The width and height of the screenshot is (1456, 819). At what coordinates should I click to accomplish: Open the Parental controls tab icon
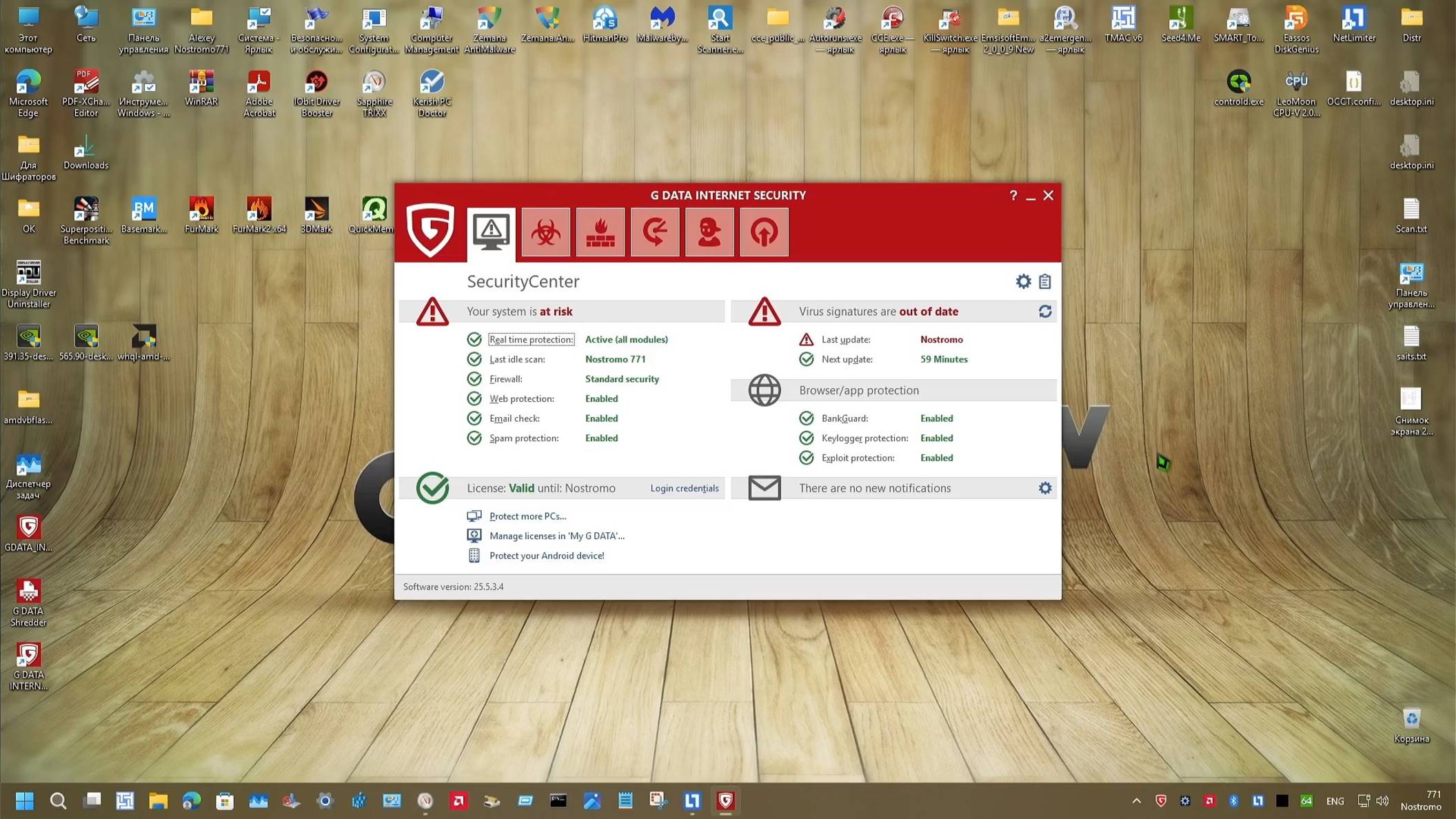pos(709,232)
